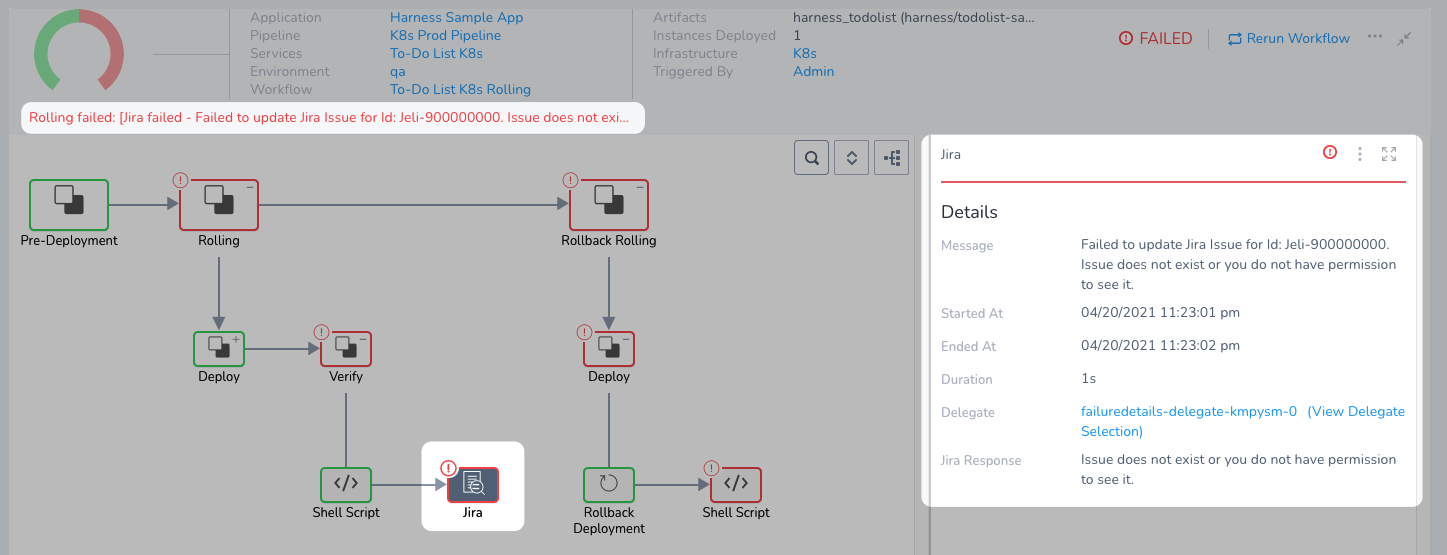The width and height of the screenshot is (1447, 555).
Task: Collapse the rollback Deploy node minus sign
Action: tap(626, 339)
